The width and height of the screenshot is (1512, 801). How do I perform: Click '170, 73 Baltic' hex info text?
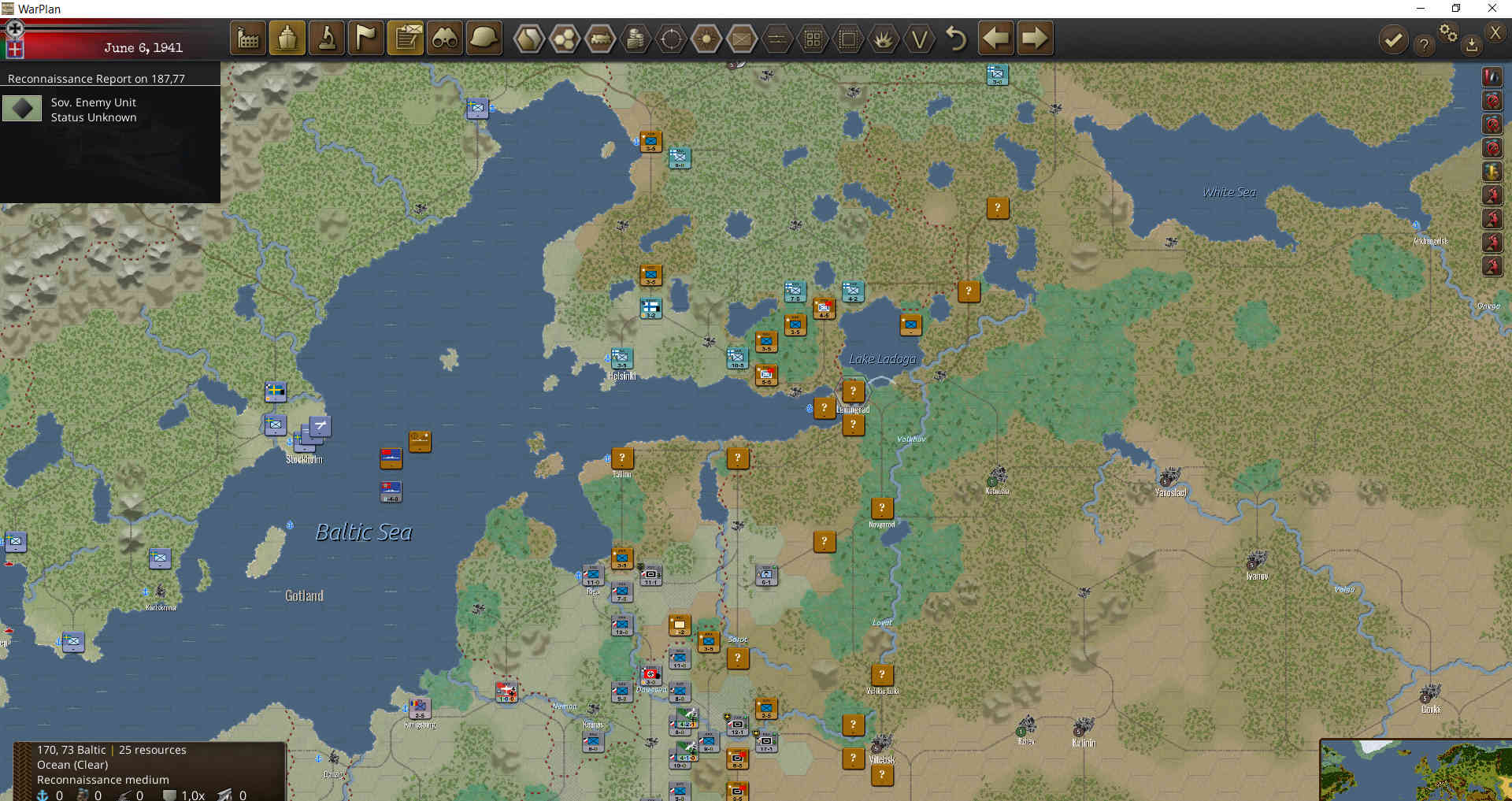[x=71, y=750]
